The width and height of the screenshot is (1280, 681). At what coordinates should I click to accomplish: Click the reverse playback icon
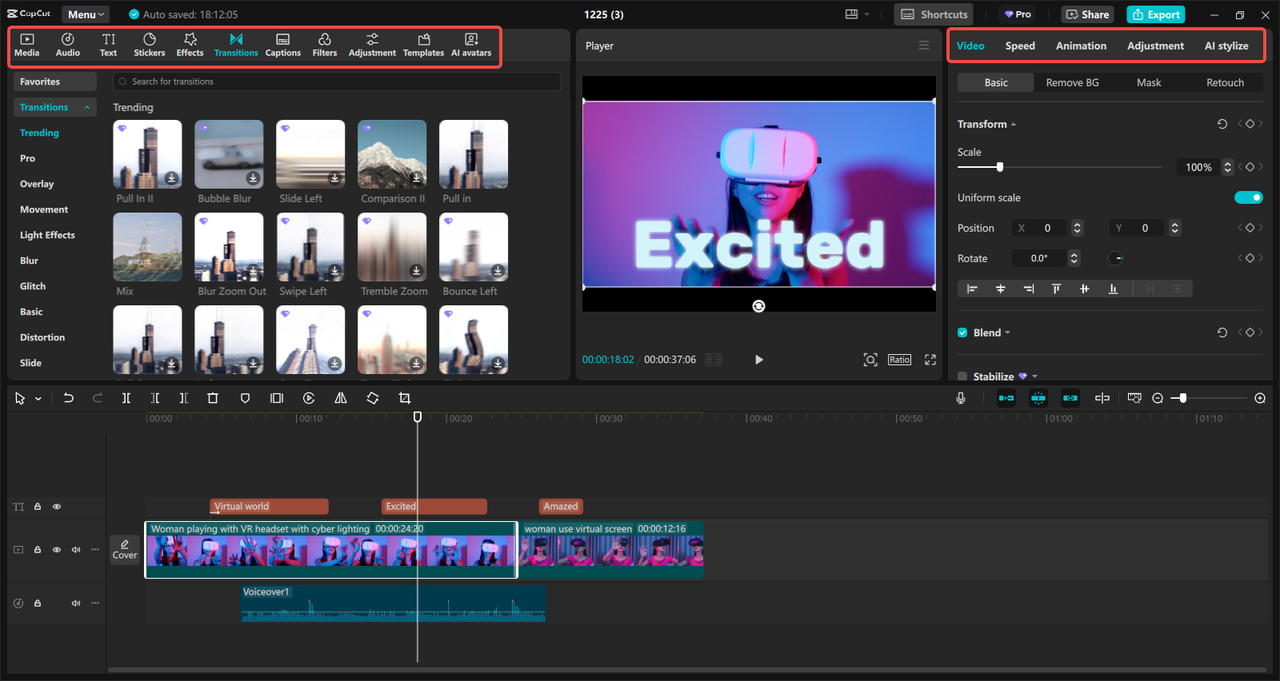coord(309,398)
